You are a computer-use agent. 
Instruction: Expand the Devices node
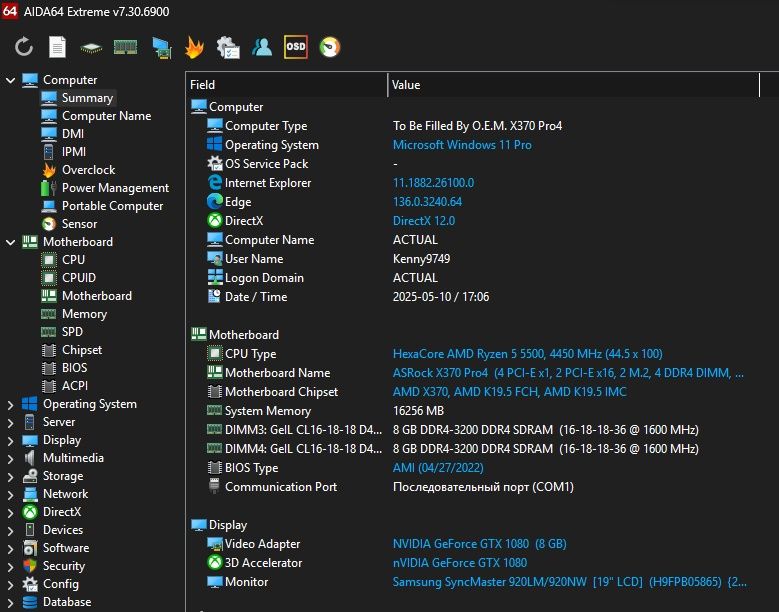(x=10, y=531)
